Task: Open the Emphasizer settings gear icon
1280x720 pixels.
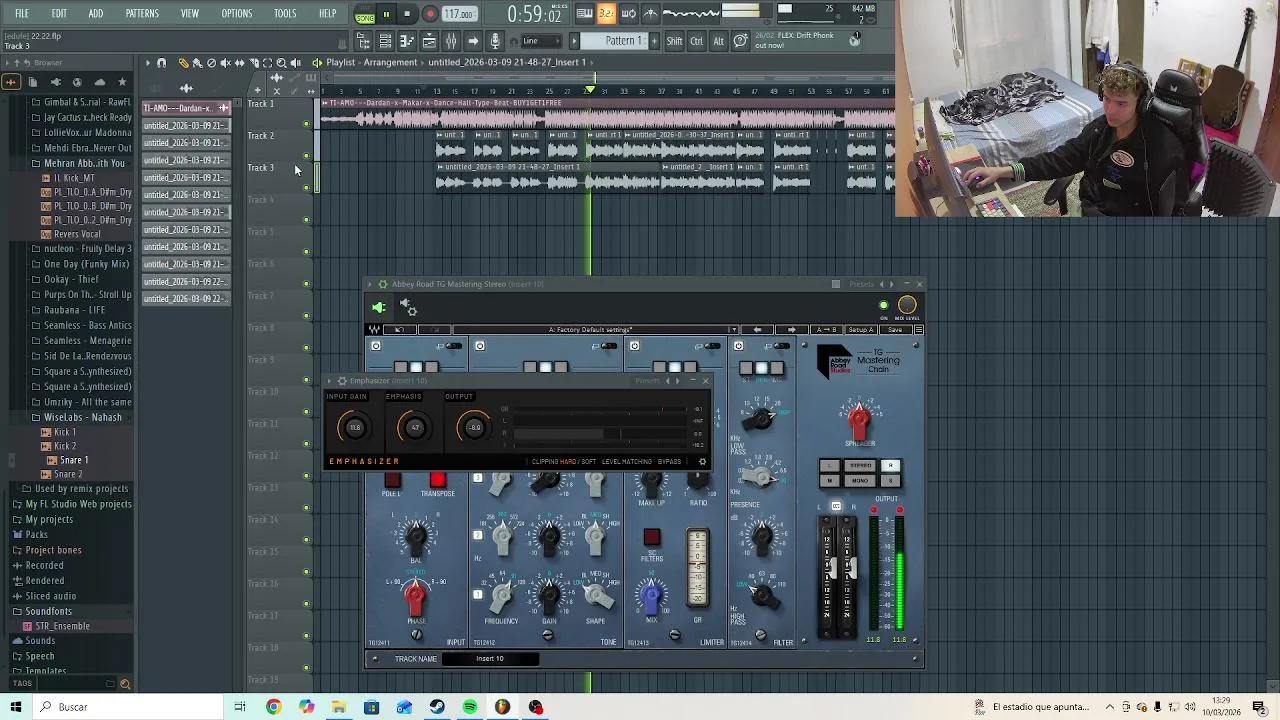Action: pos(702,462)
